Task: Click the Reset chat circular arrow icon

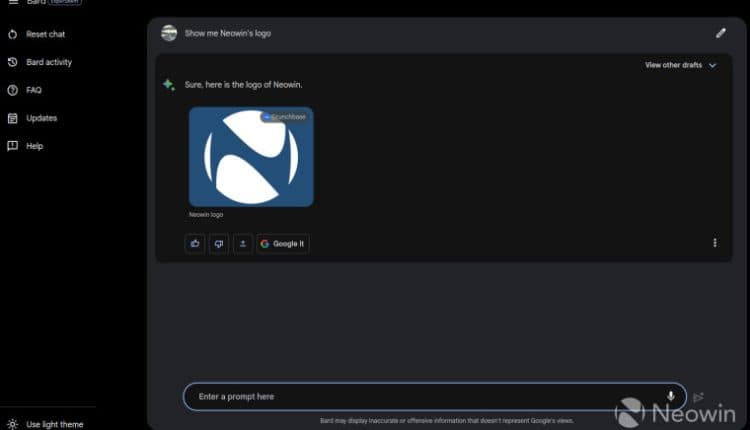Action: click(x=13, y=34)
